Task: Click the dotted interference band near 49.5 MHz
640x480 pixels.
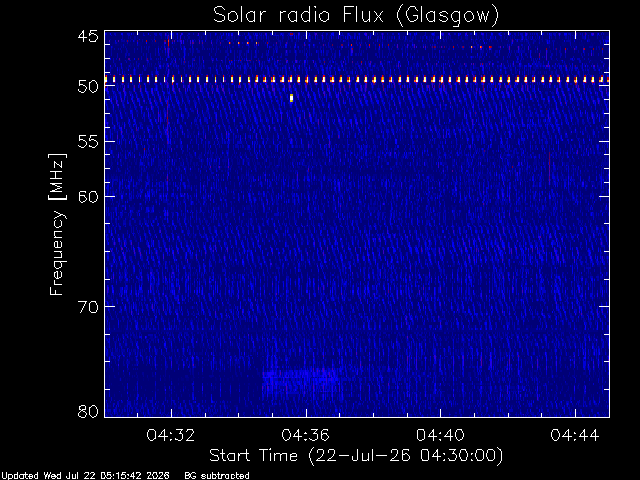Action: tap(357, 80)
